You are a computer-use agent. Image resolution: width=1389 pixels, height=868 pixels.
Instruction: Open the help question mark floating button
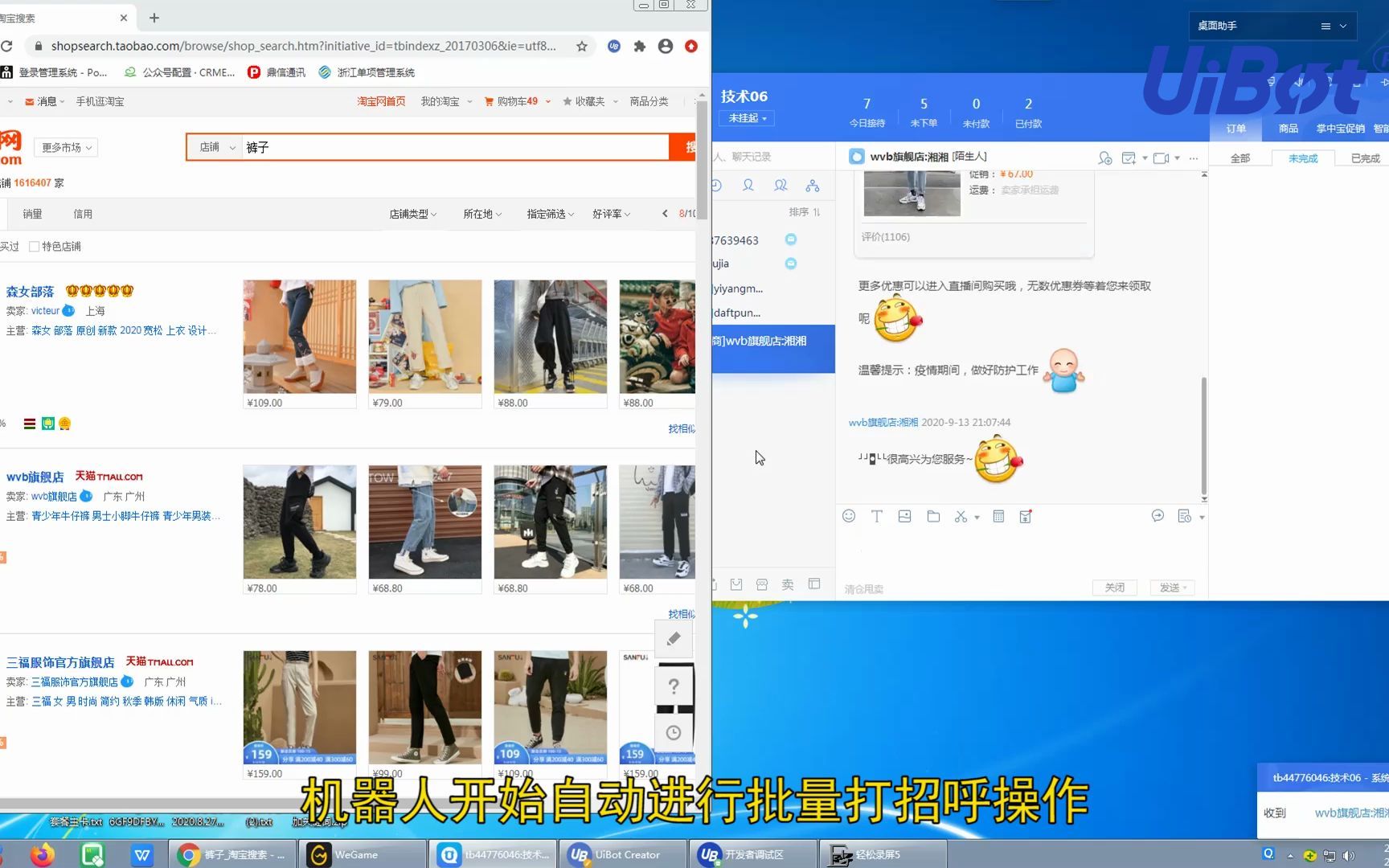coord(674,686)
